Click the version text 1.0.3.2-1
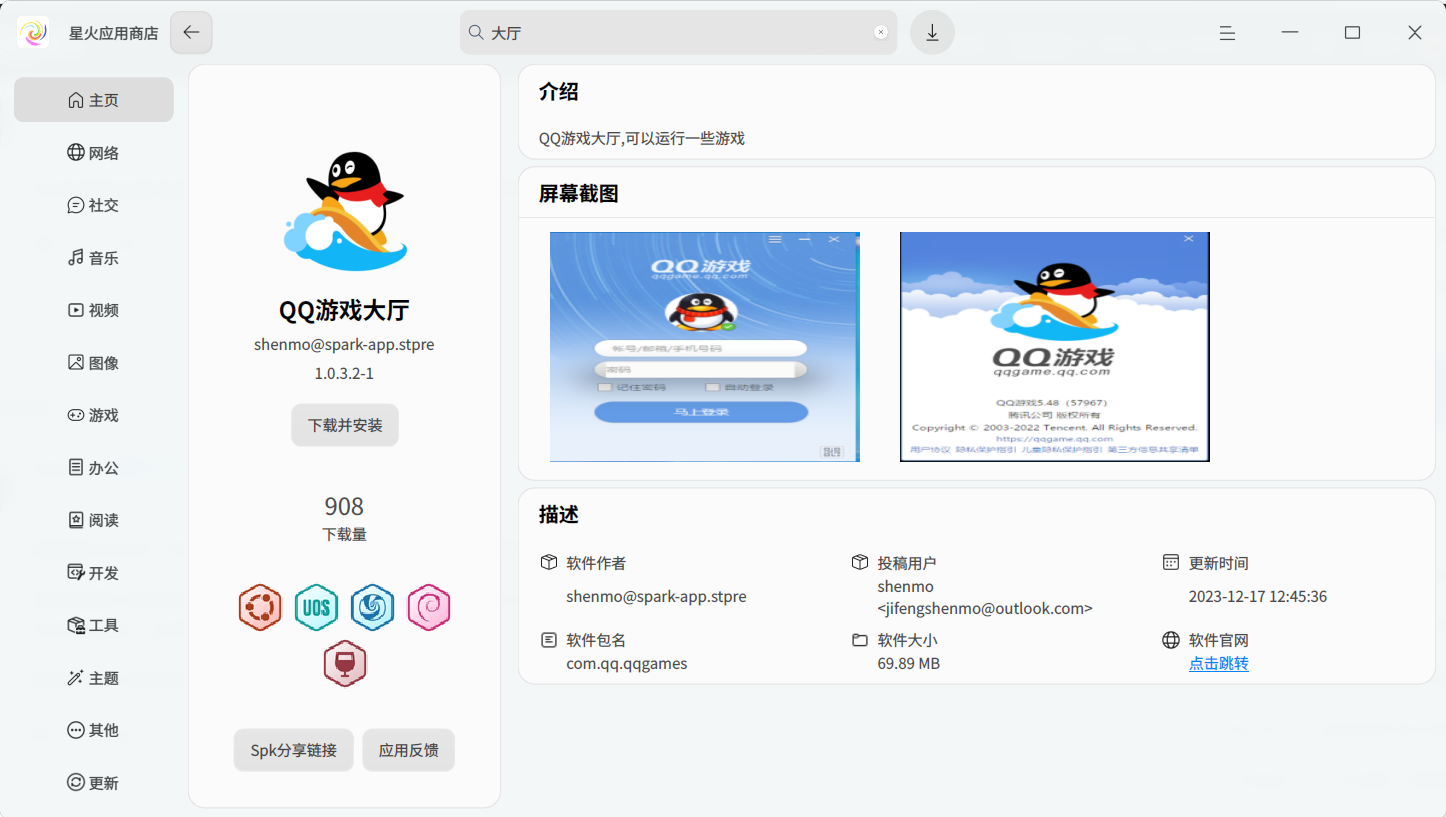This screenshot has width=1446, height=817. (344, 373)
